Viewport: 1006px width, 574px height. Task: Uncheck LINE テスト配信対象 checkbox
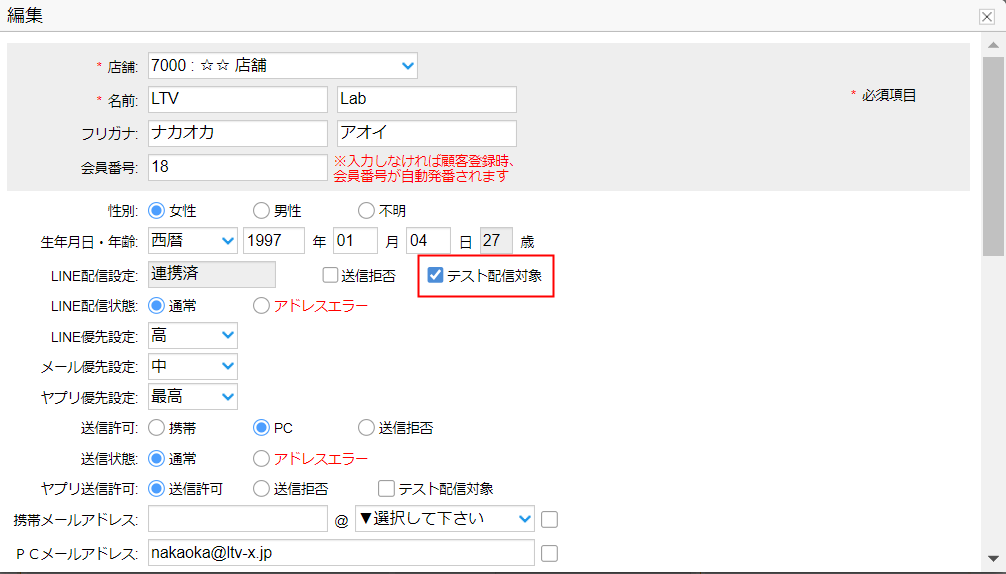(436, 275)
